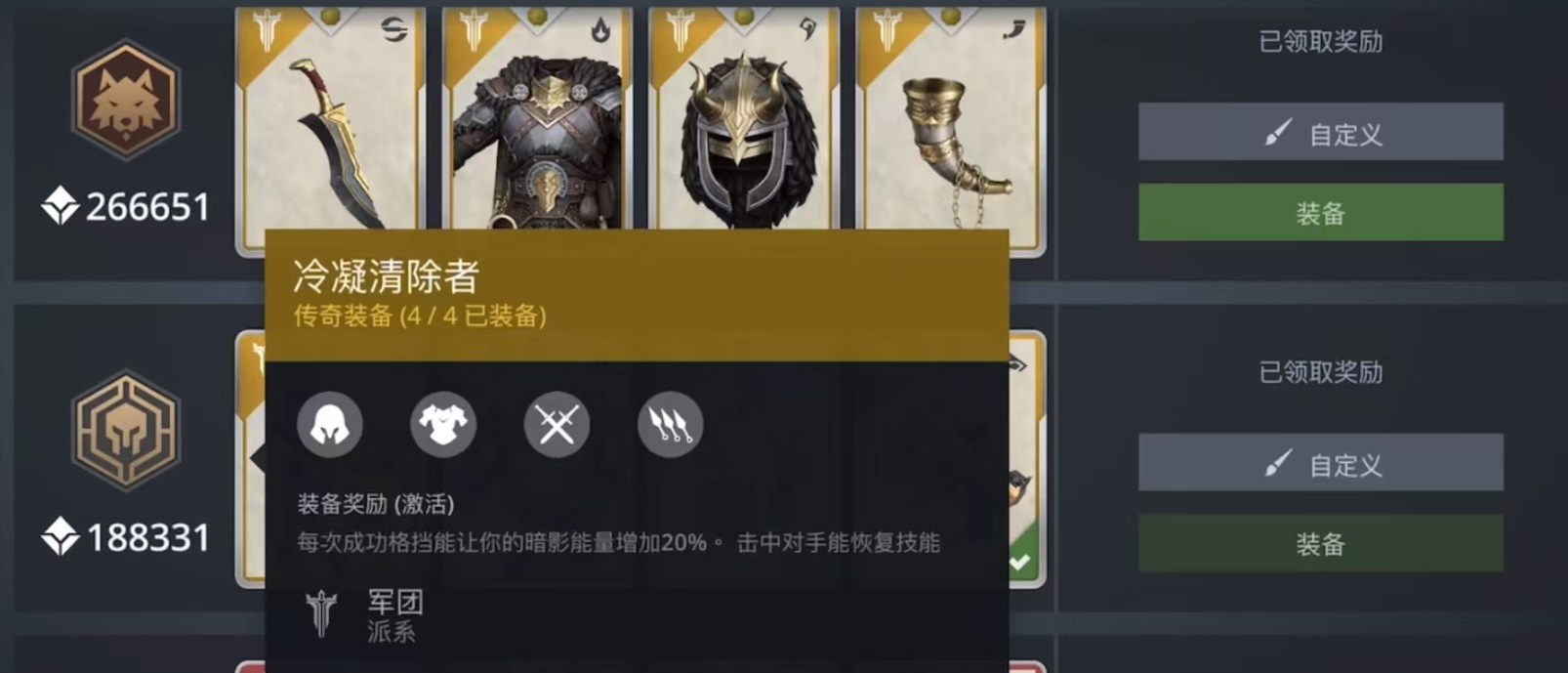1568x673 pixels.
Task: Open the horned helmet card
Action: click(743, 119)
